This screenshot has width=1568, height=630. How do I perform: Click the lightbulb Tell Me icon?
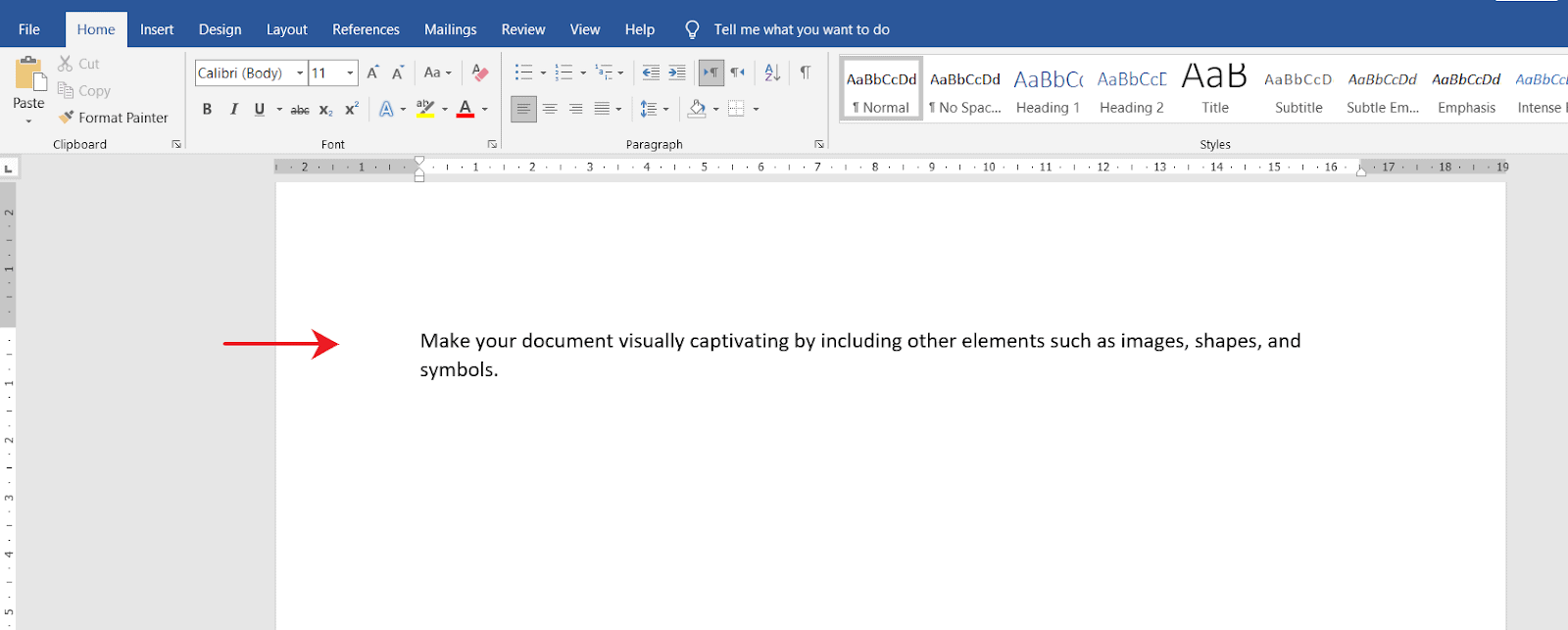[x=692, y=30]
